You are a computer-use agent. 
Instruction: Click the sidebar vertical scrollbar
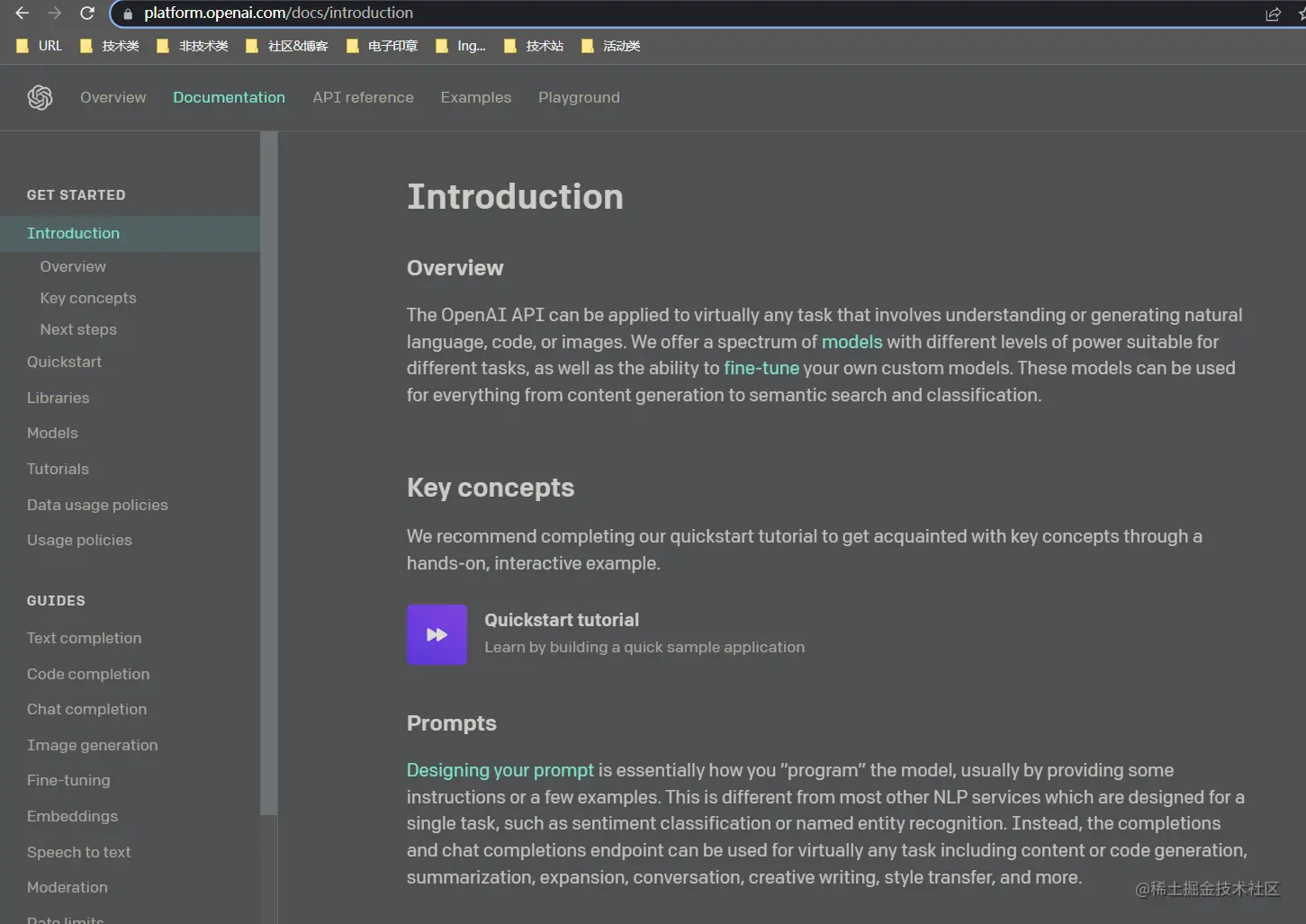point(268,473)
